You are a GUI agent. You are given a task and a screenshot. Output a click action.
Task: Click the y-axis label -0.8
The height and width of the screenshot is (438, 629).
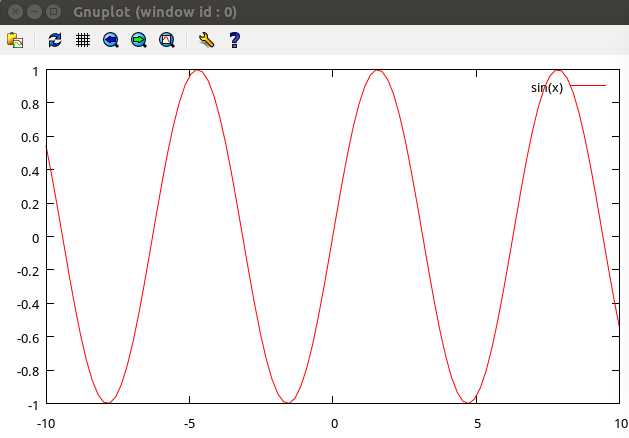click(28, 371)
